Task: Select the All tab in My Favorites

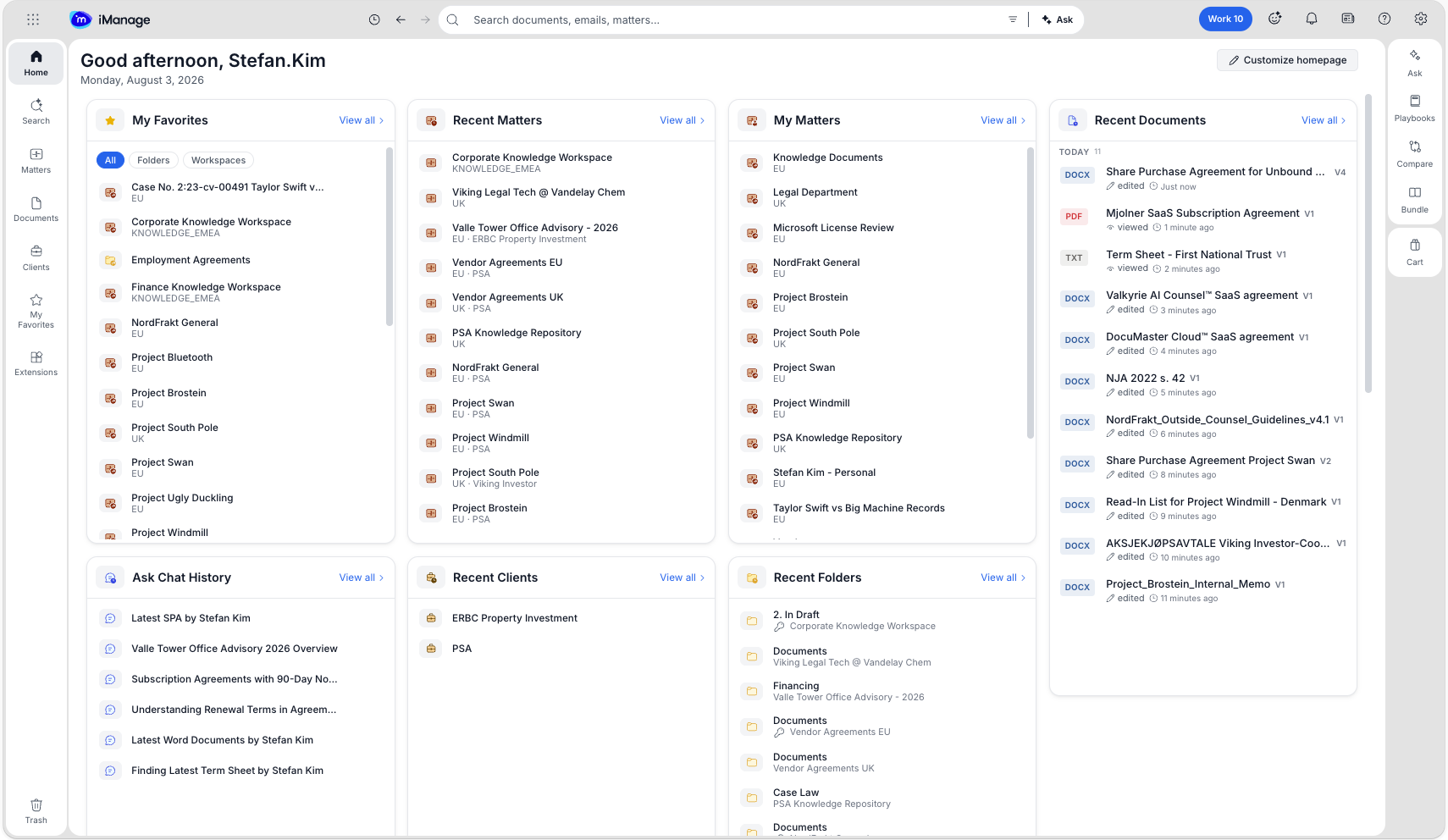Action: [x=110, y=160]
